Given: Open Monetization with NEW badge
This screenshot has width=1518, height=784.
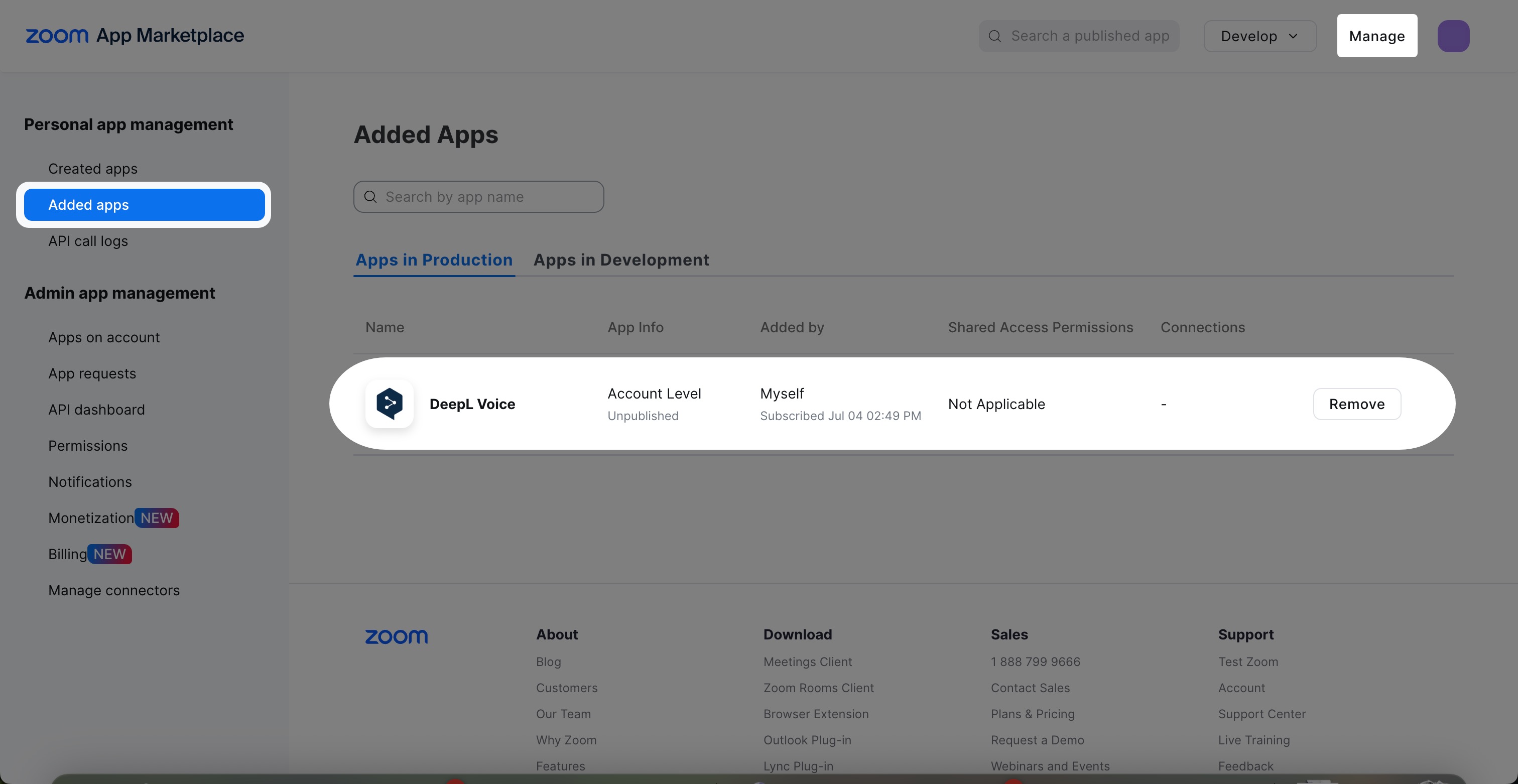Looking at the screenshot, I should (x=91, y=518).
